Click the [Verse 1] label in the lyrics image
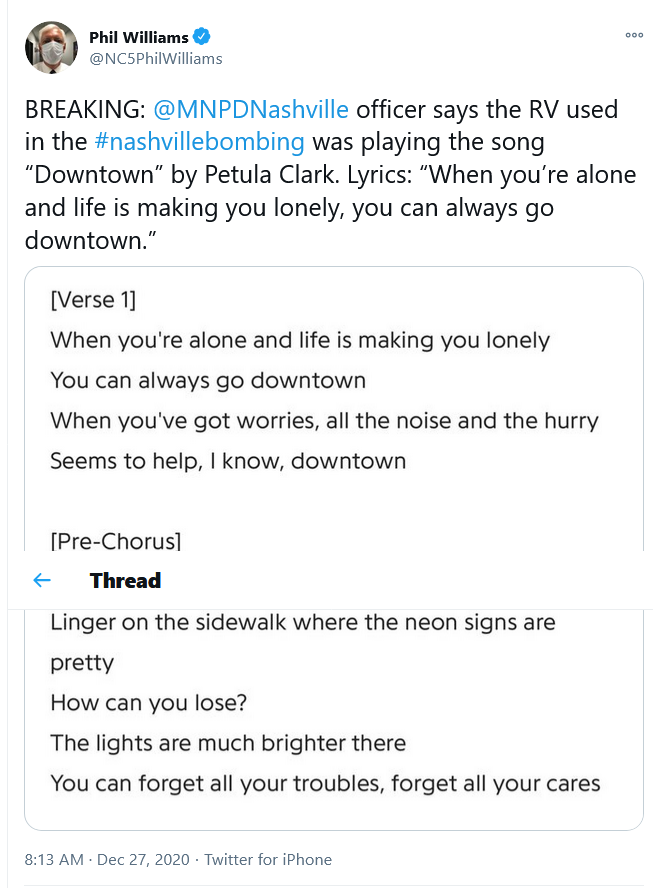Screen dimensions: 653x888 (92, 300)
